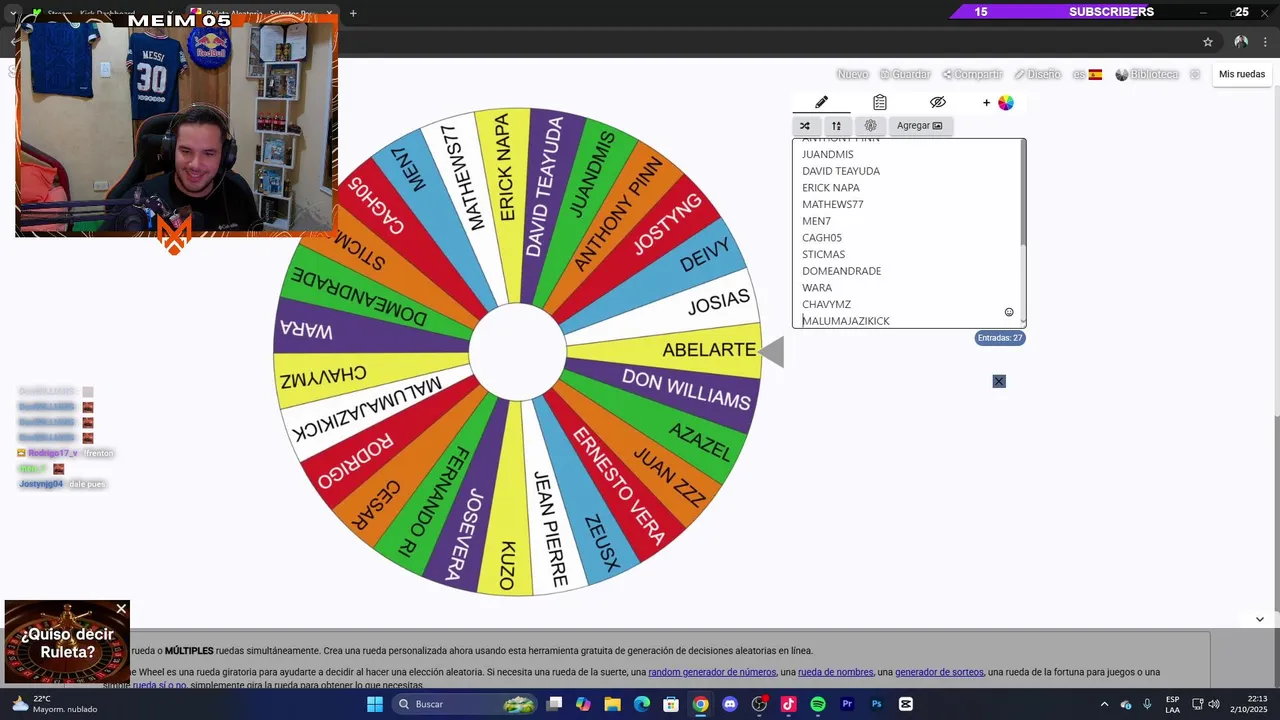Close the panel with the X below entries
The width and height of the screenshot is (1280, 720).
(999, 381)
